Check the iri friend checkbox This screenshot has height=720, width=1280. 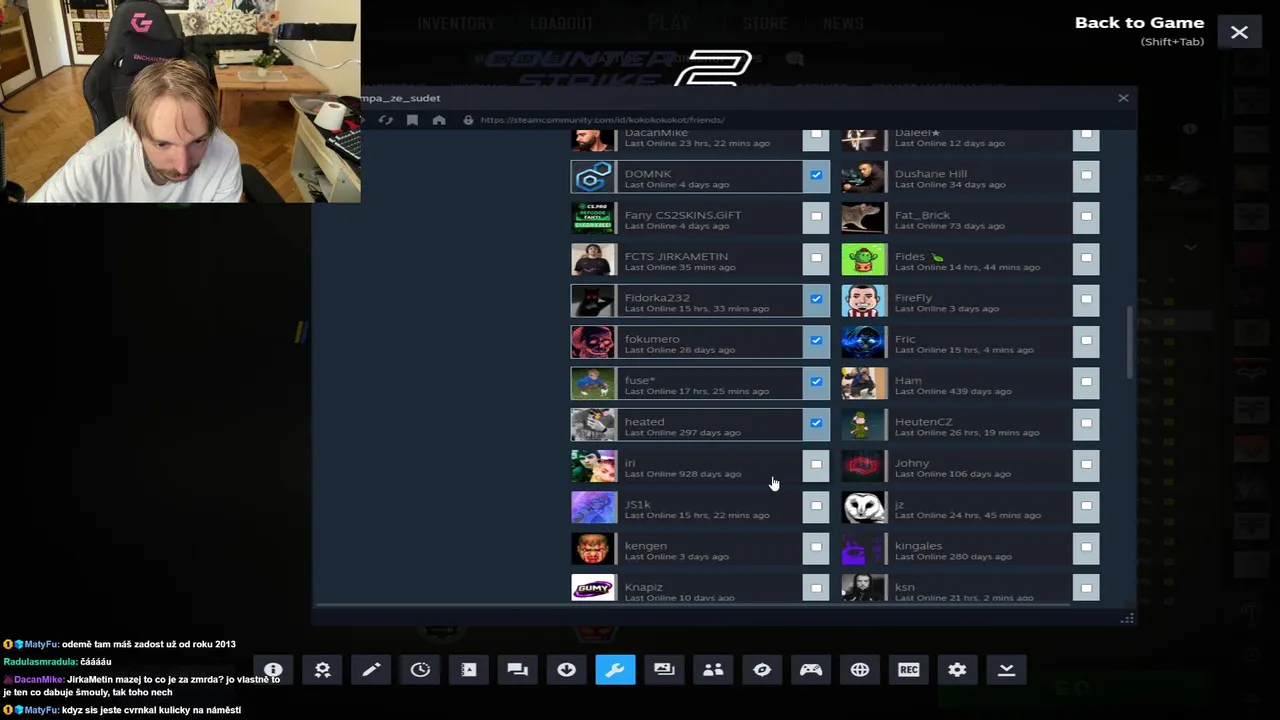[x=816, y=464]
